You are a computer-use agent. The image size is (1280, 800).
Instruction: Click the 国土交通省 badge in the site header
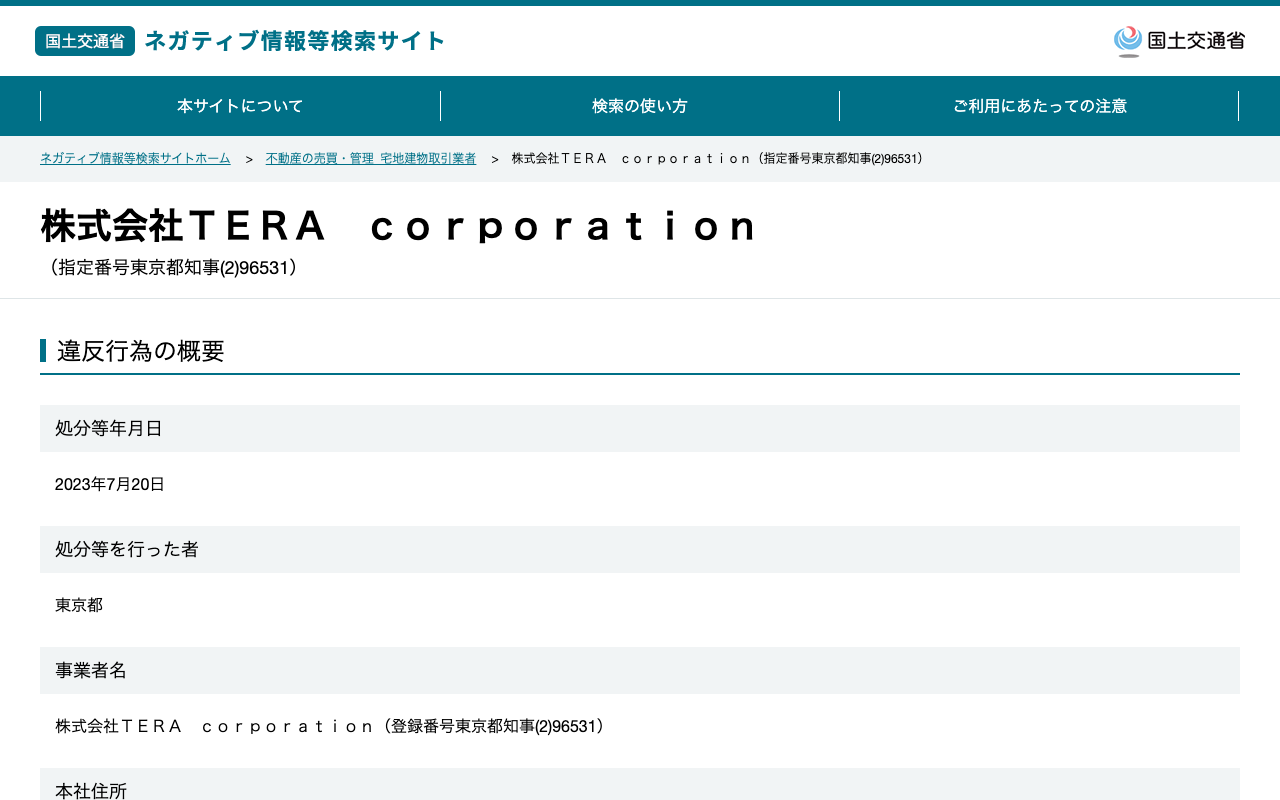click(x=85, y=41)
